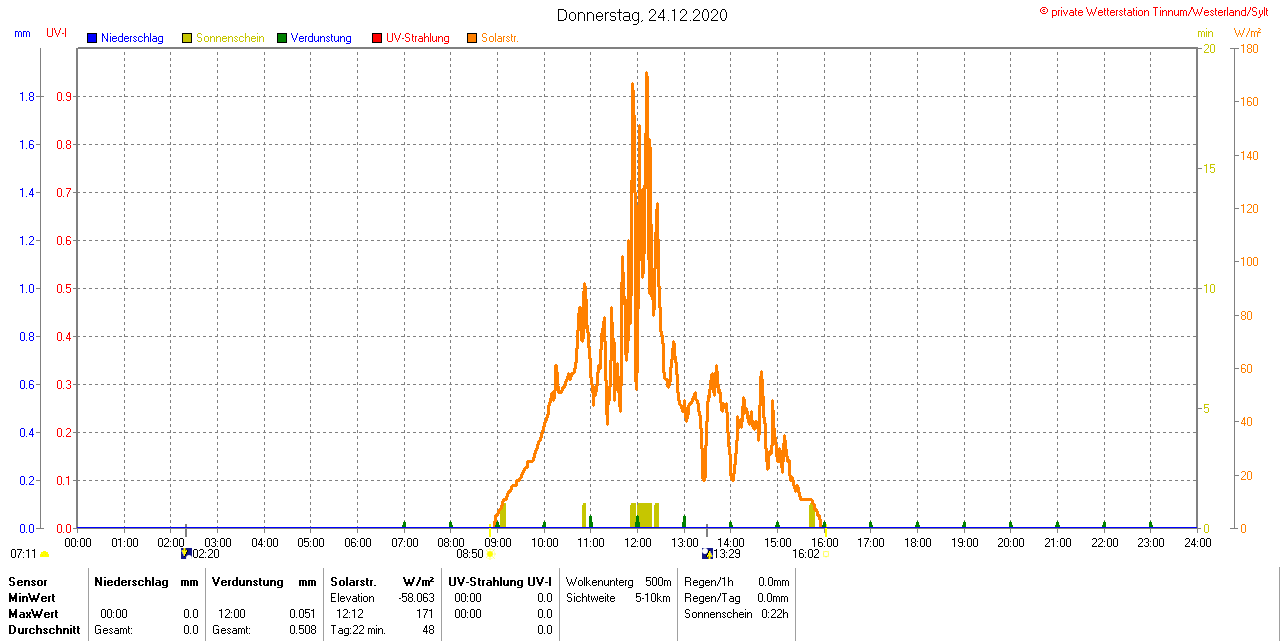Click the solar average value 48
This screenshot has height=641, width=1280.
pos(429,630)
